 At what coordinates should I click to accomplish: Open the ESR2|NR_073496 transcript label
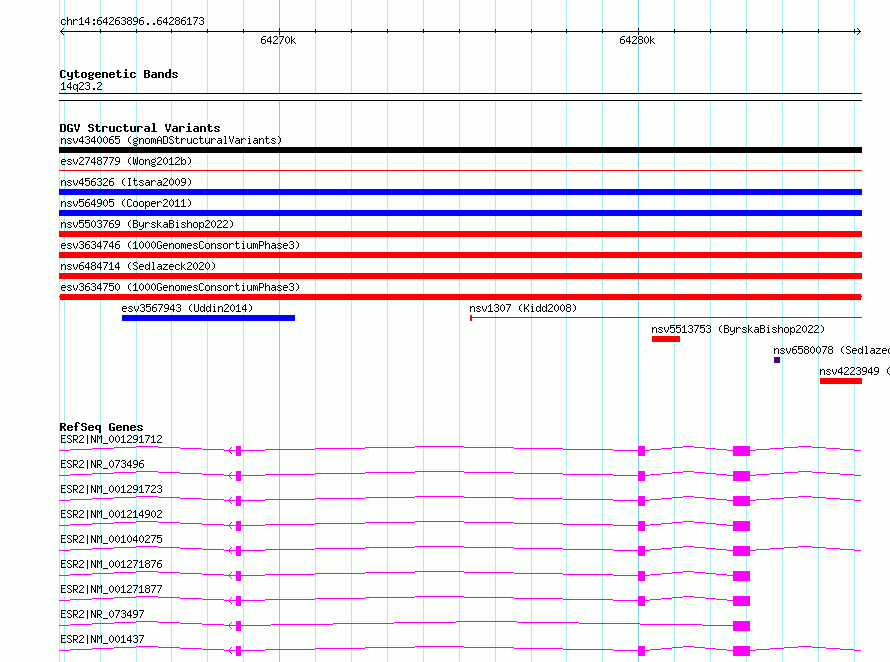pyautogui.click(x=102, y=464)
